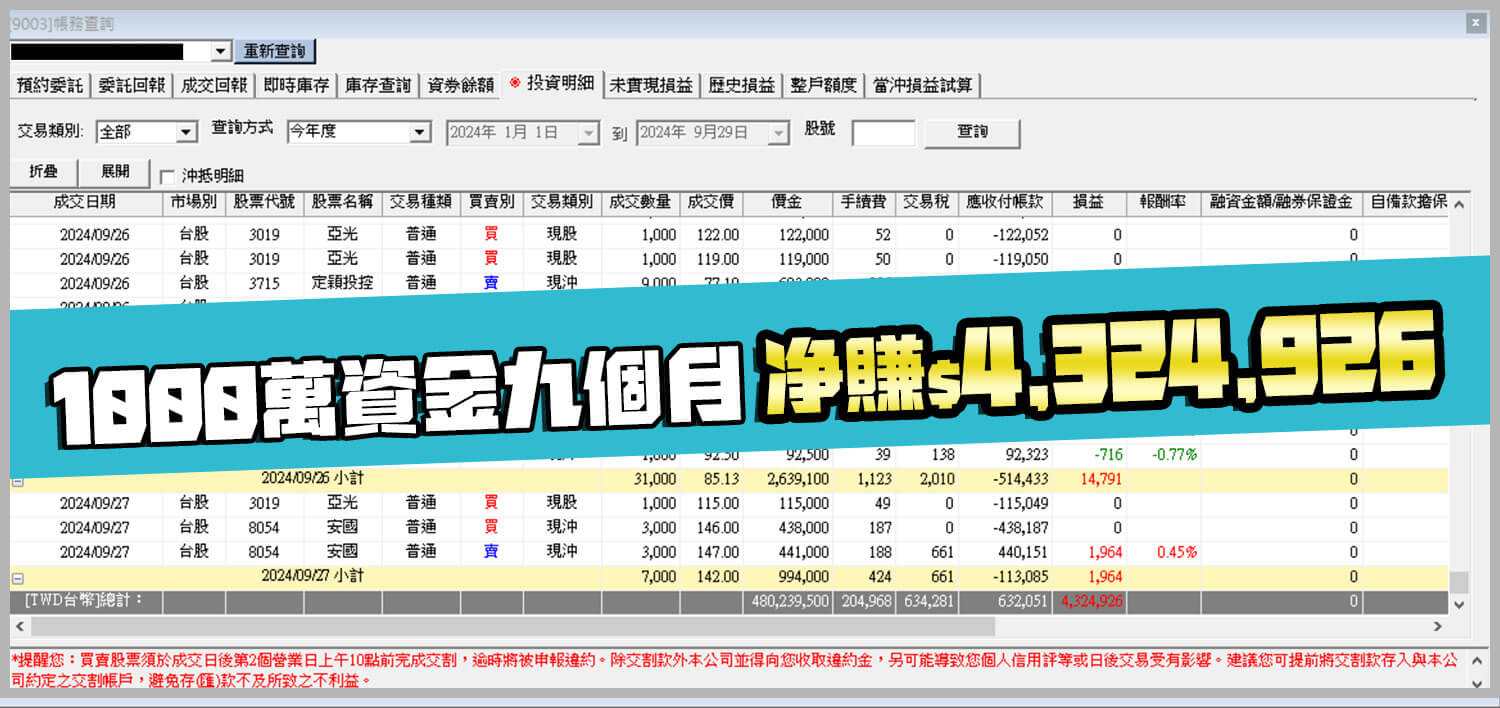The height and width of the screenshot is (708, 1500).
Task: Click the 重新查詢 button
Action: pos(275,50)
